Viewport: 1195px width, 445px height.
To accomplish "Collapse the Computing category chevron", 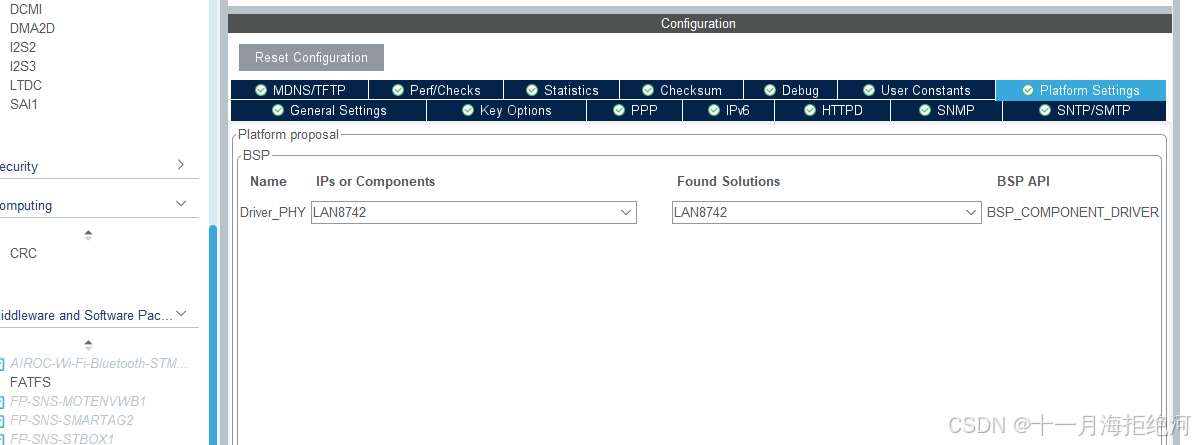I will [181, 203].
